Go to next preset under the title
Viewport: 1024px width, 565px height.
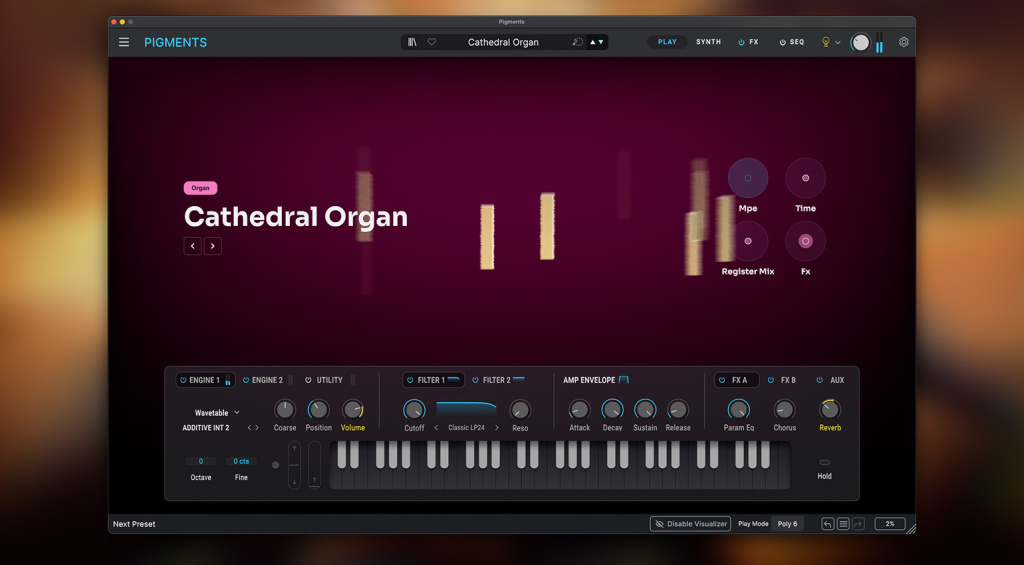pyautogui.click(x=213, y=246)
